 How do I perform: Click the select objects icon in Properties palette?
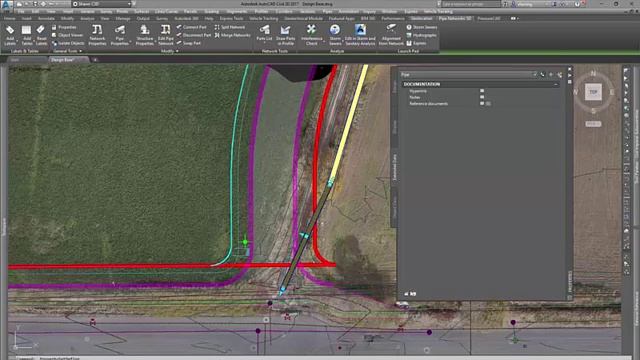(x=551, y=75)
